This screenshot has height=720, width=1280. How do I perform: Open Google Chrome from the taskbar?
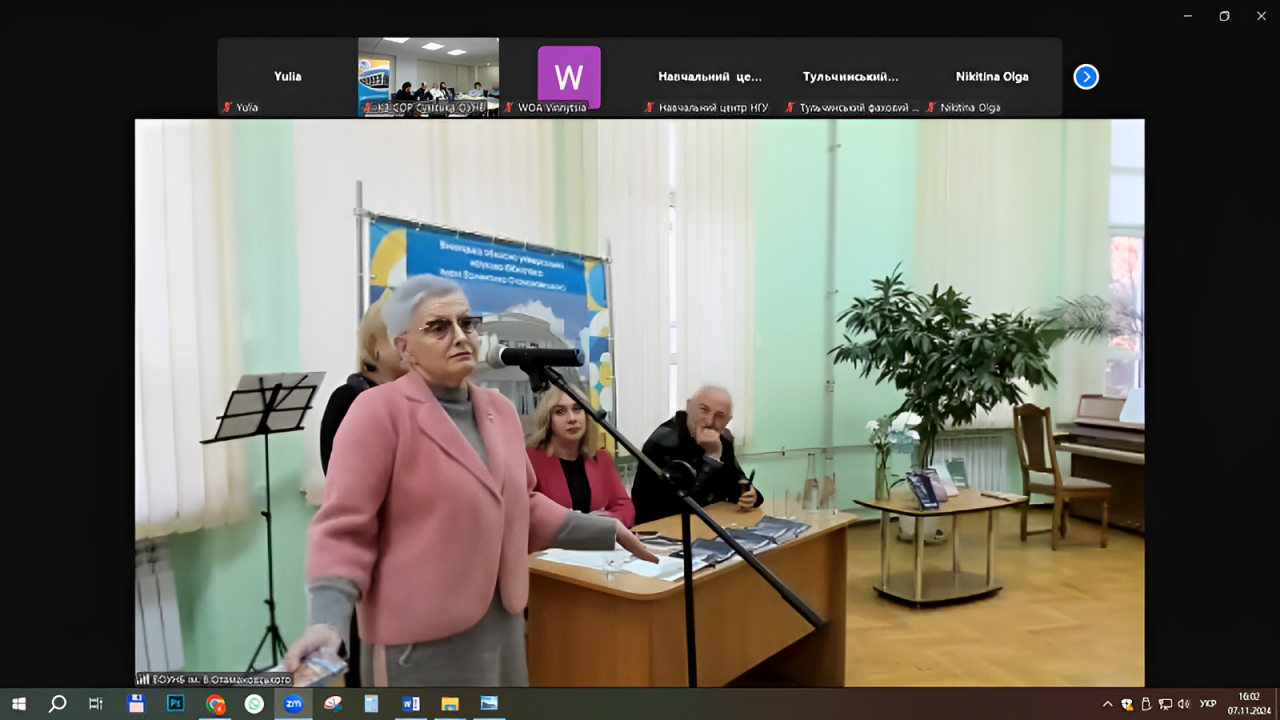215,703
